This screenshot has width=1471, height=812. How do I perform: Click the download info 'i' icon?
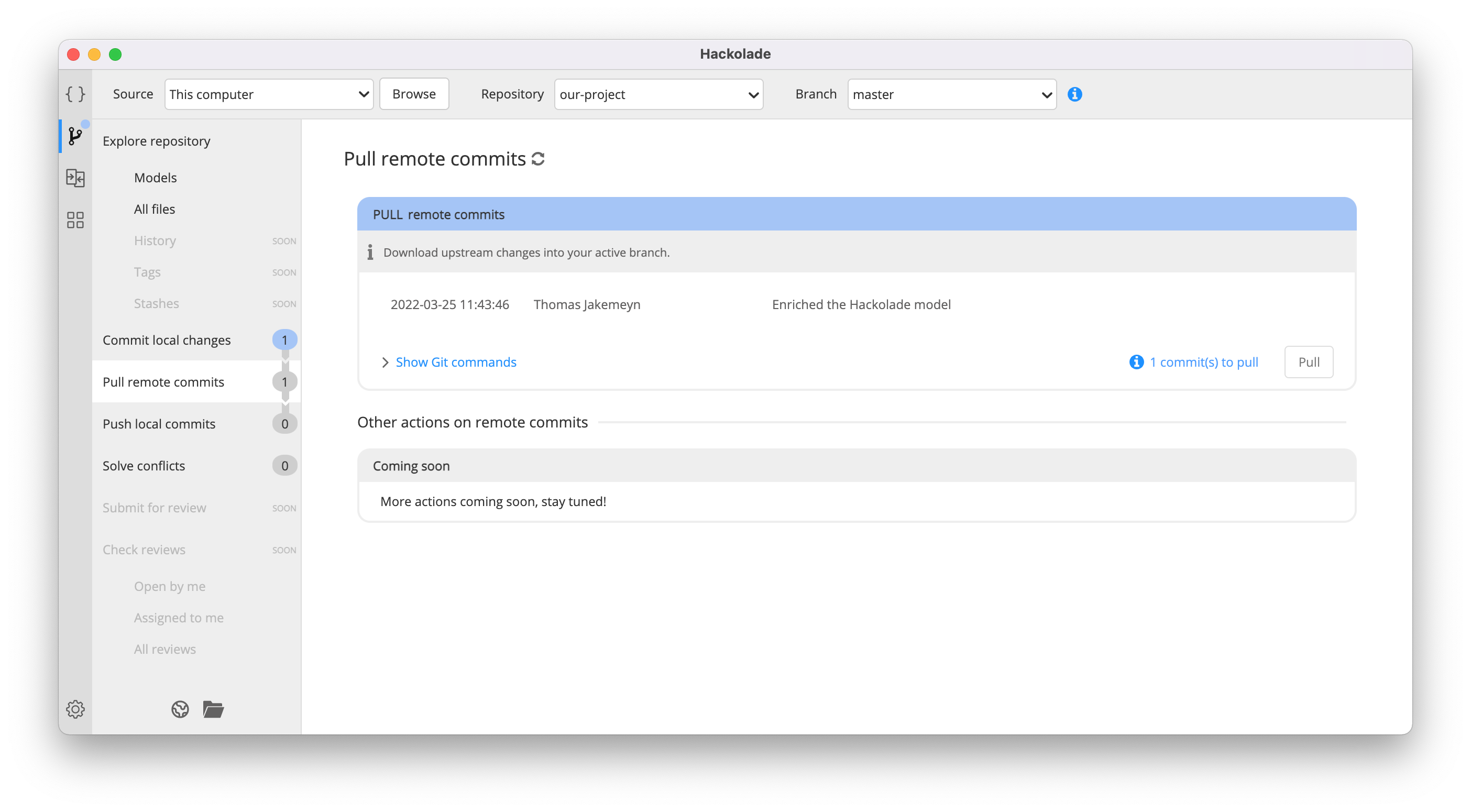pos(370,252)
